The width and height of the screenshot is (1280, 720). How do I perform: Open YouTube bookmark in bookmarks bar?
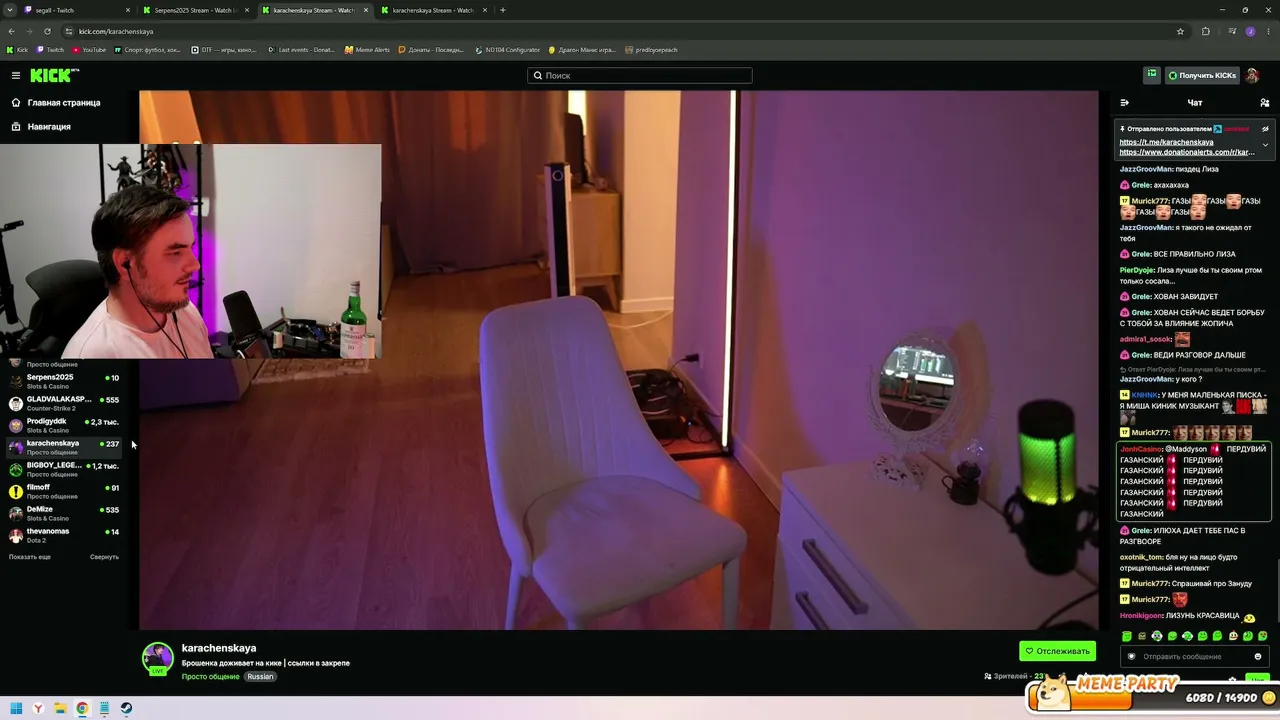89,50
